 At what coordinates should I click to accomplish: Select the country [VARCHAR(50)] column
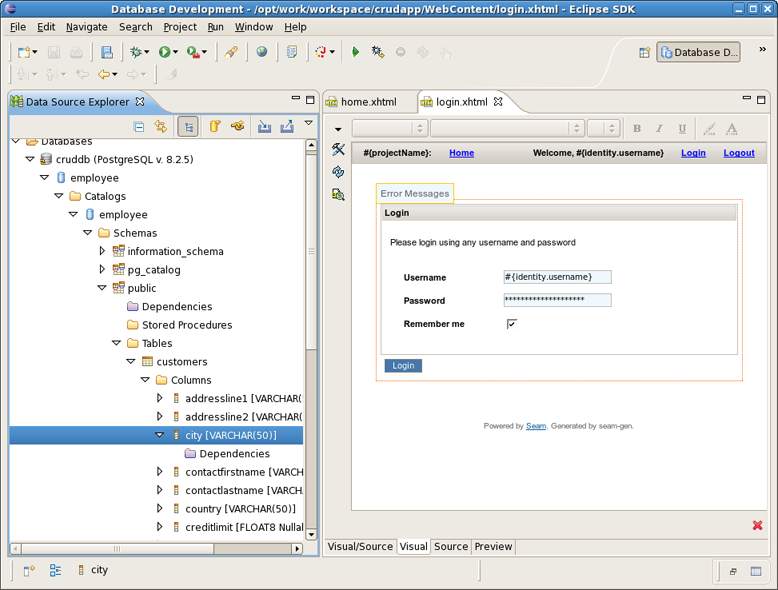(240, 509)
